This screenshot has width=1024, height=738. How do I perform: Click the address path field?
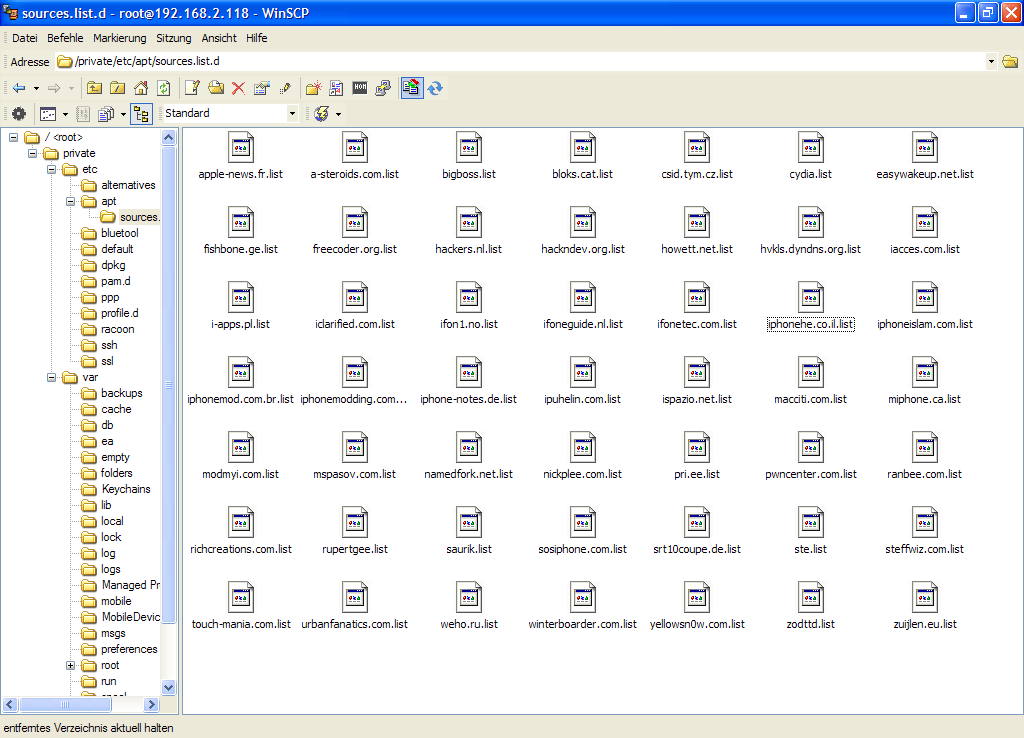point(520,61)
